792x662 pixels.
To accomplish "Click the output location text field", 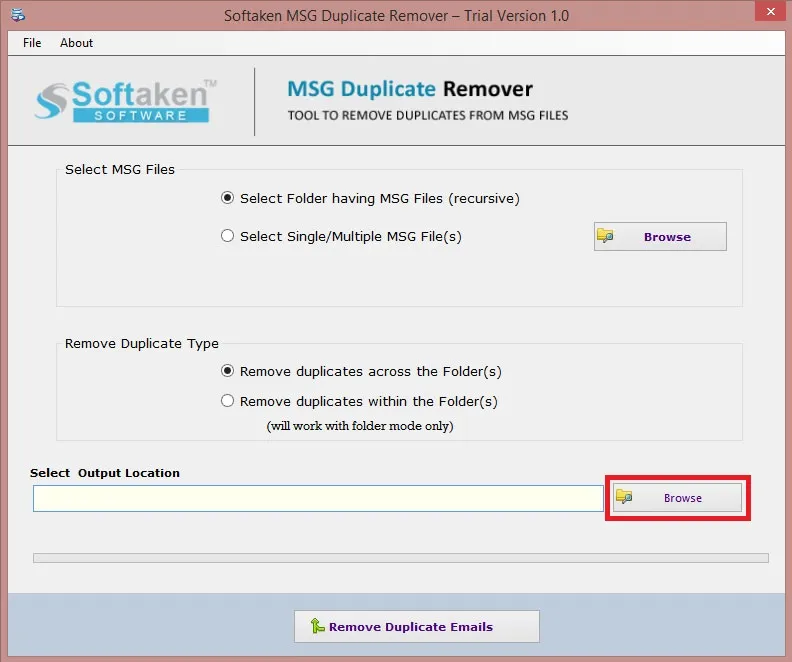I will [x=318, y=498].
